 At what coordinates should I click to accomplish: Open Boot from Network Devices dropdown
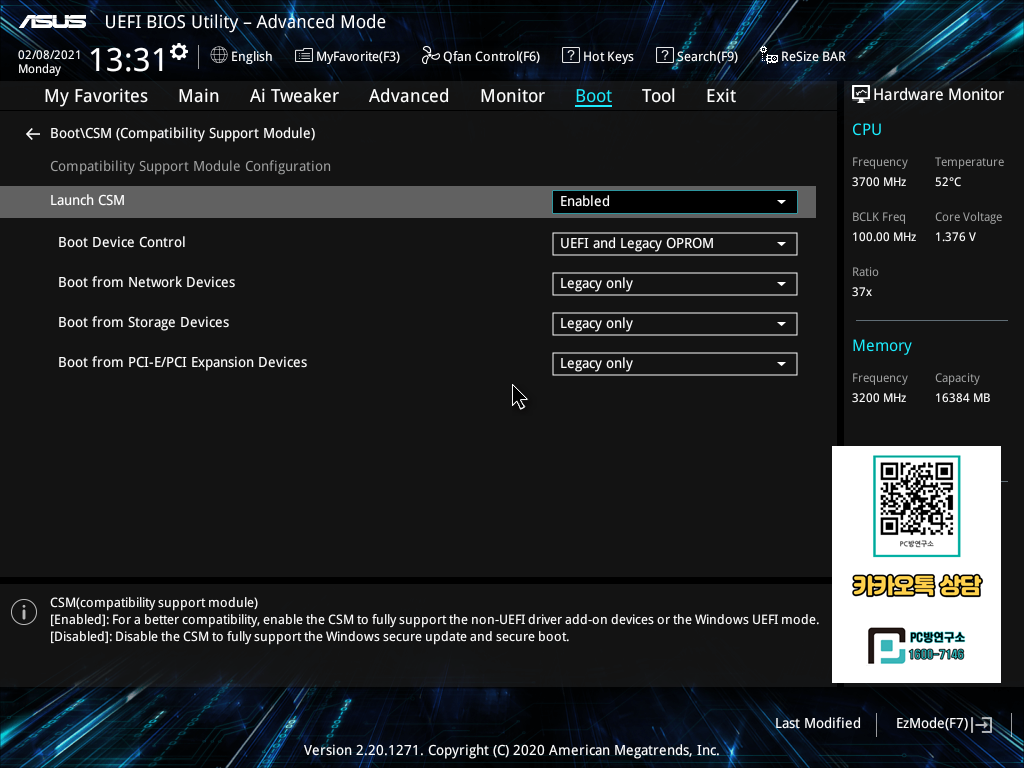click(x=675, y=284)
